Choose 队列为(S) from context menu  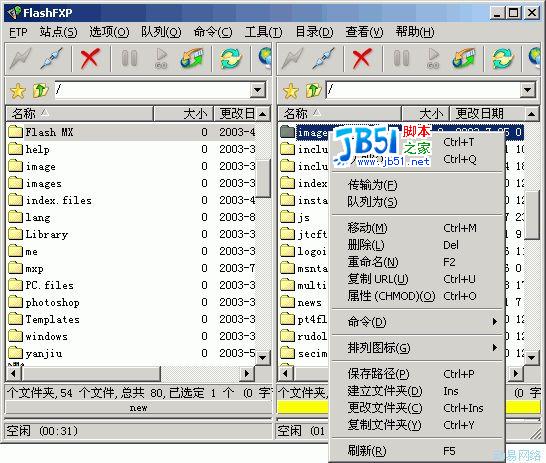[418, 202]
